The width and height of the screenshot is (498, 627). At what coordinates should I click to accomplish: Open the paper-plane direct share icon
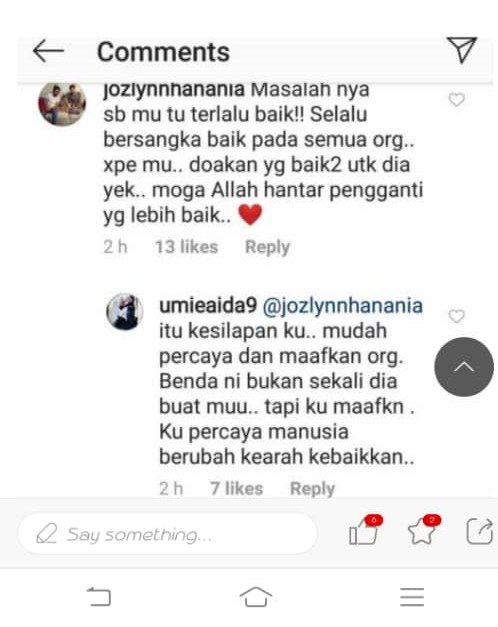(462, 50)
